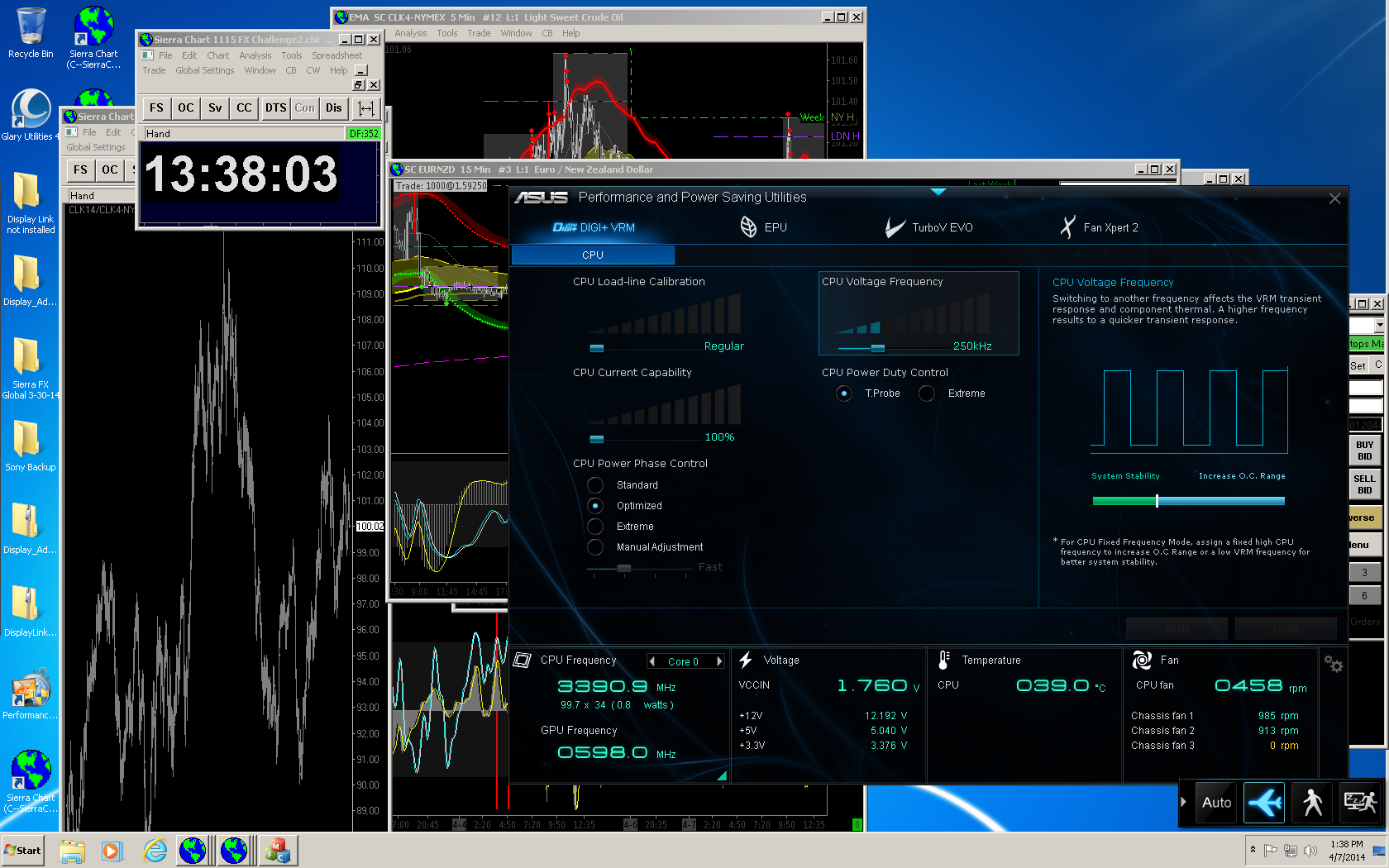Click the CPU Frequency chip icon
This screenshot has height=868, width=1389.
point(522,660)
